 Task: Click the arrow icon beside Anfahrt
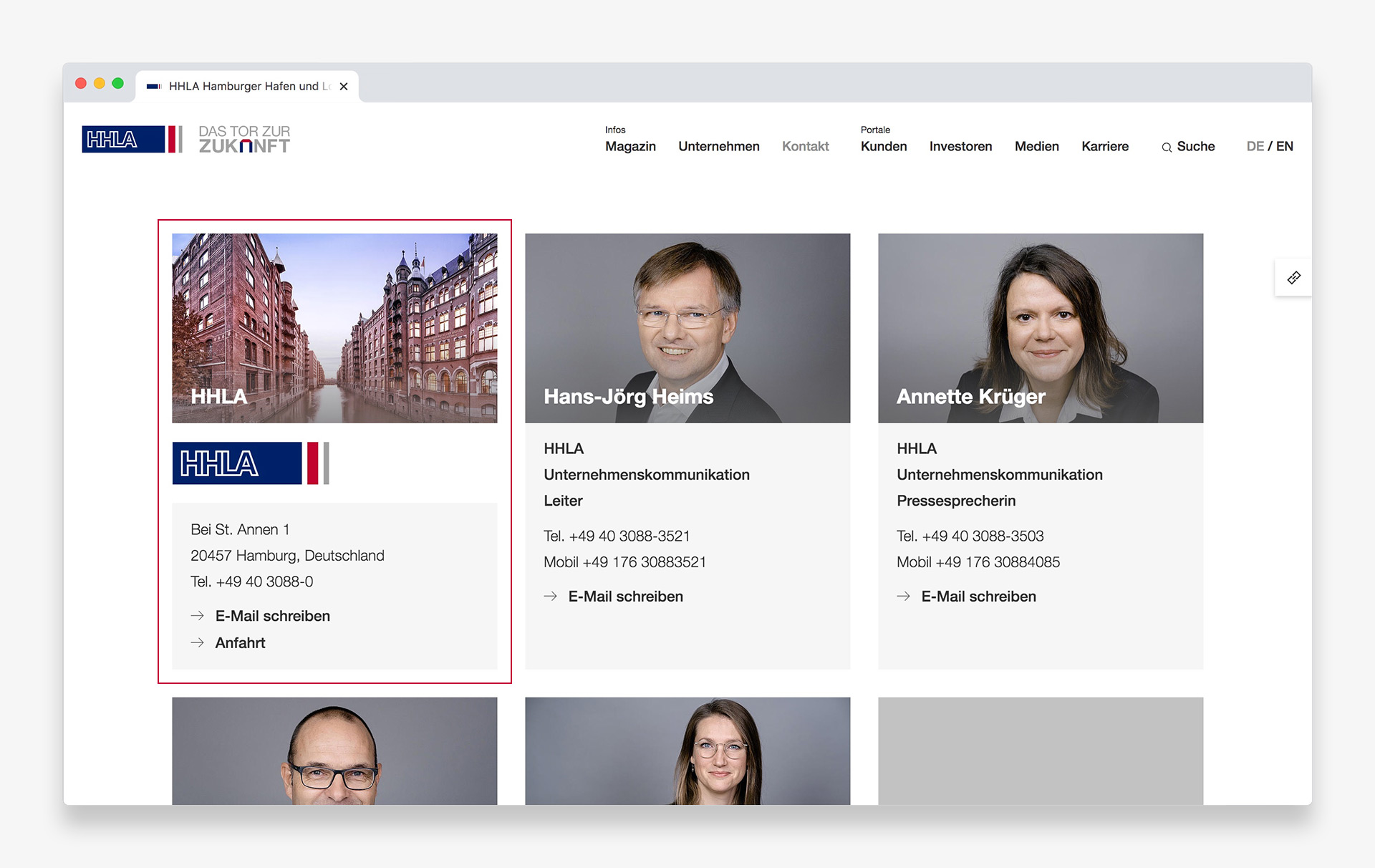[x=198, y=643]
